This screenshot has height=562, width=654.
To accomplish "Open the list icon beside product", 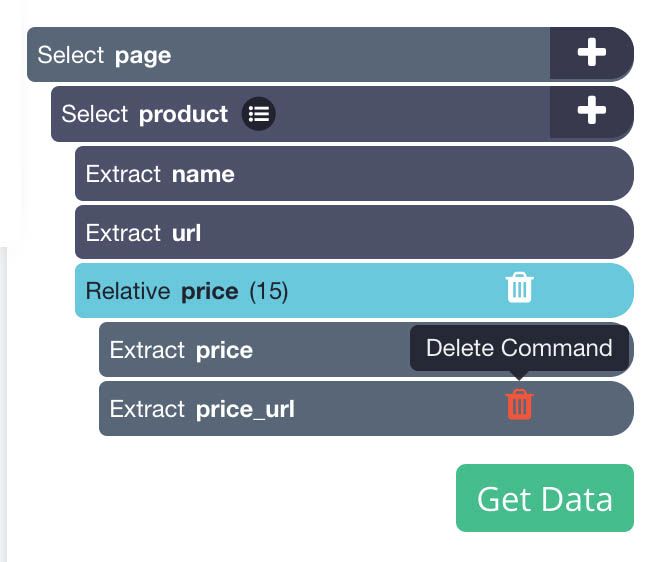I will point(259,114).
